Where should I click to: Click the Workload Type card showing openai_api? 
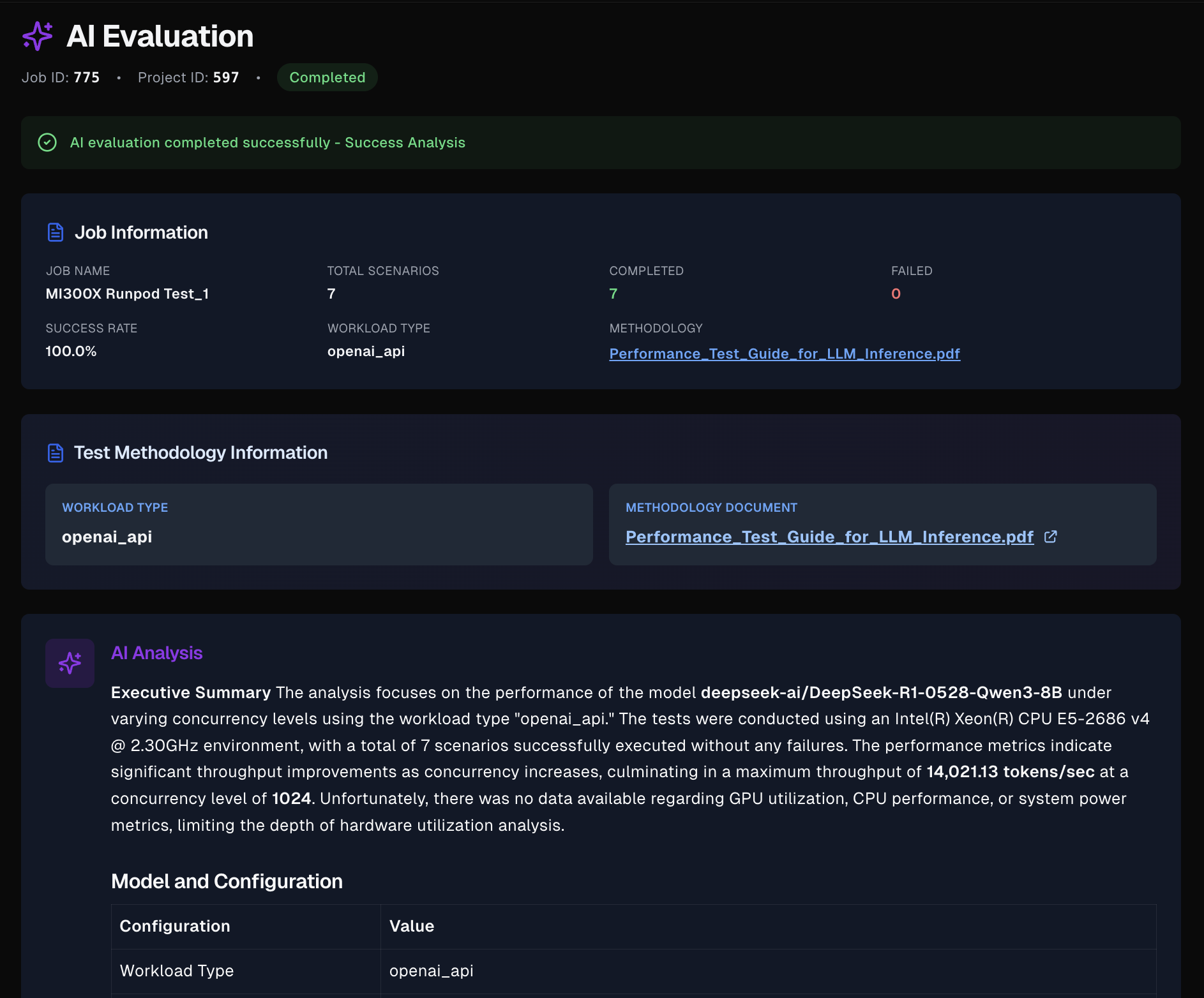click(319, 524)
